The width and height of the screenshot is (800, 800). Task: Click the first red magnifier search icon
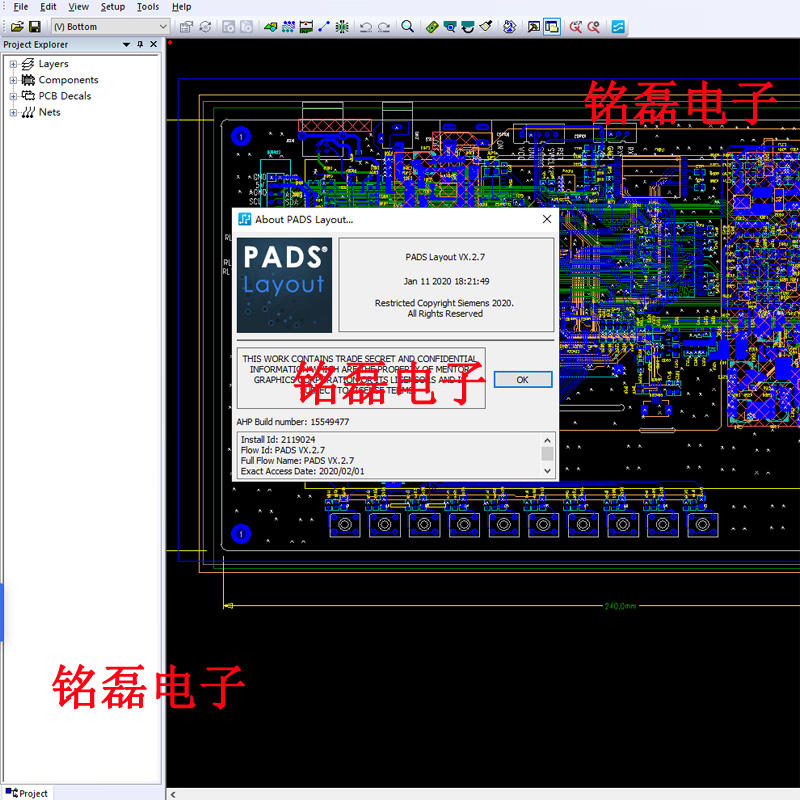(576, 27)
